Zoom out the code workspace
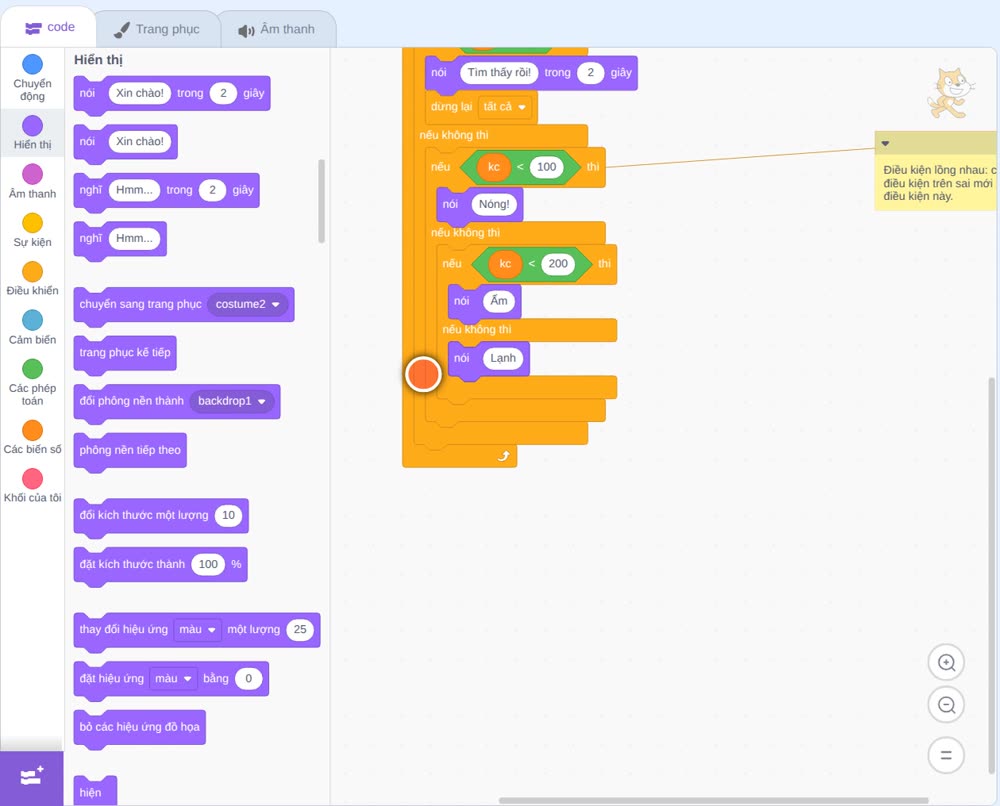The width and height of the screenshot is (1000, 806). [946, 705]
